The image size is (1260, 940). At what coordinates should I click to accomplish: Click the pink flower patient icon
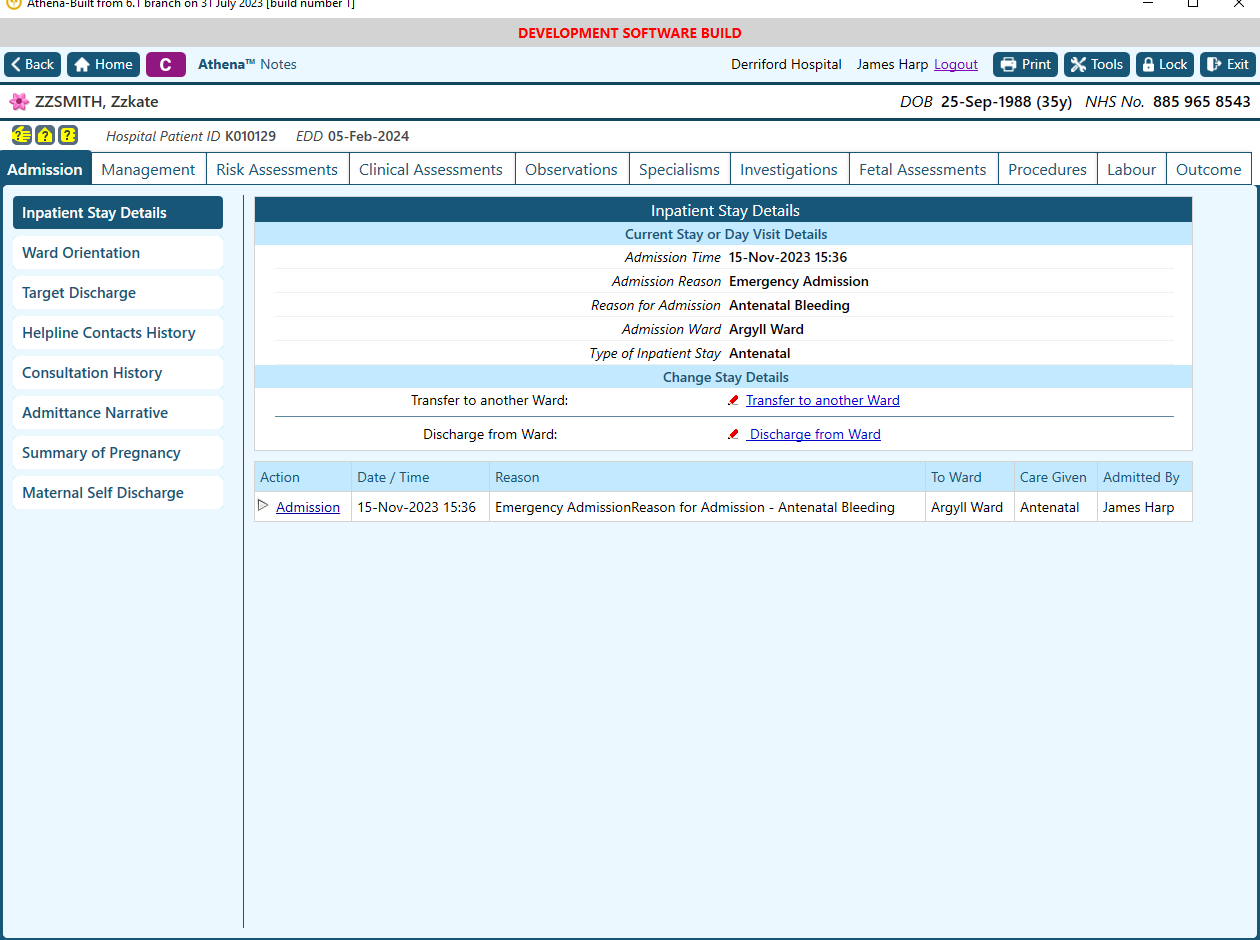(x=18, y=102)
